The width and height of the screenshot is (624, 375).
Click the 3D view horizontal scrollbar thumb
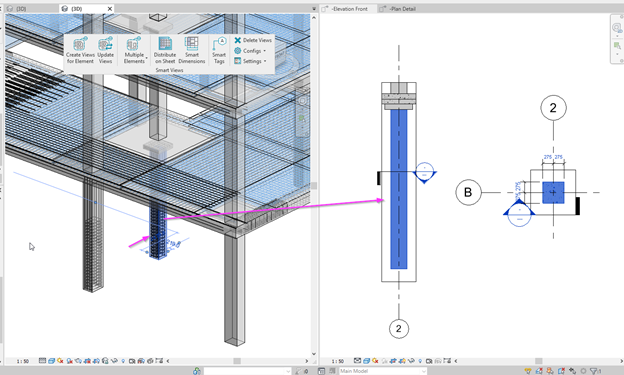[x=237, y=361]
